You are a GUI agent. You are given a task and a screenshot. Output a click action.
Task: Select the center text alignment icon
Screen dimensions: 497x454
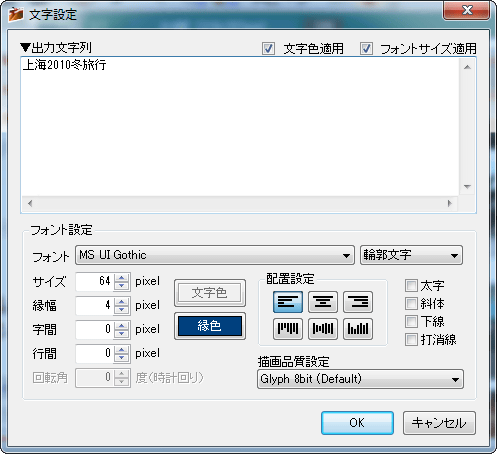pos(323,302)
